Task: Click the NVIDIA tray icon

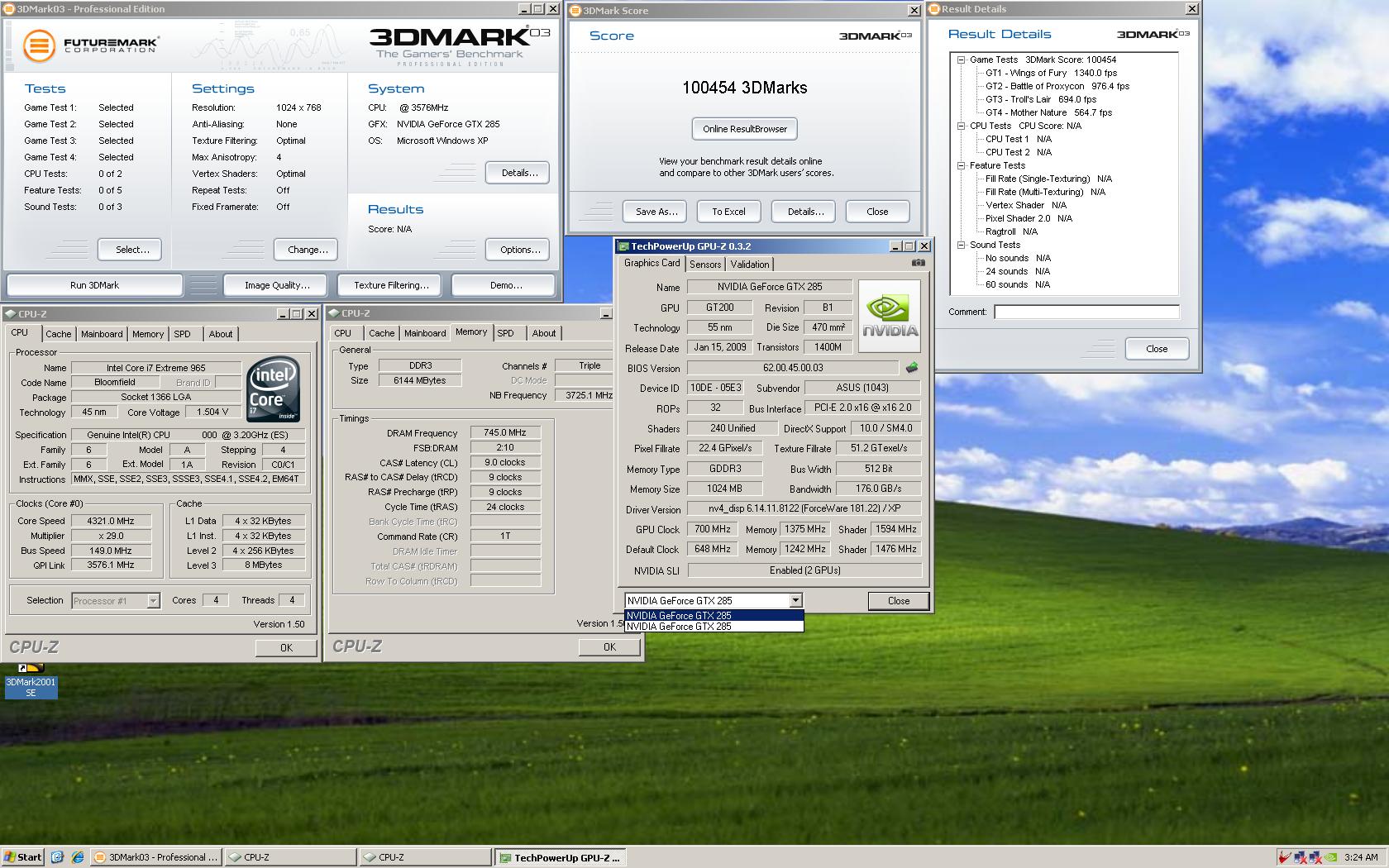Action: click(x=1332, y=857)
